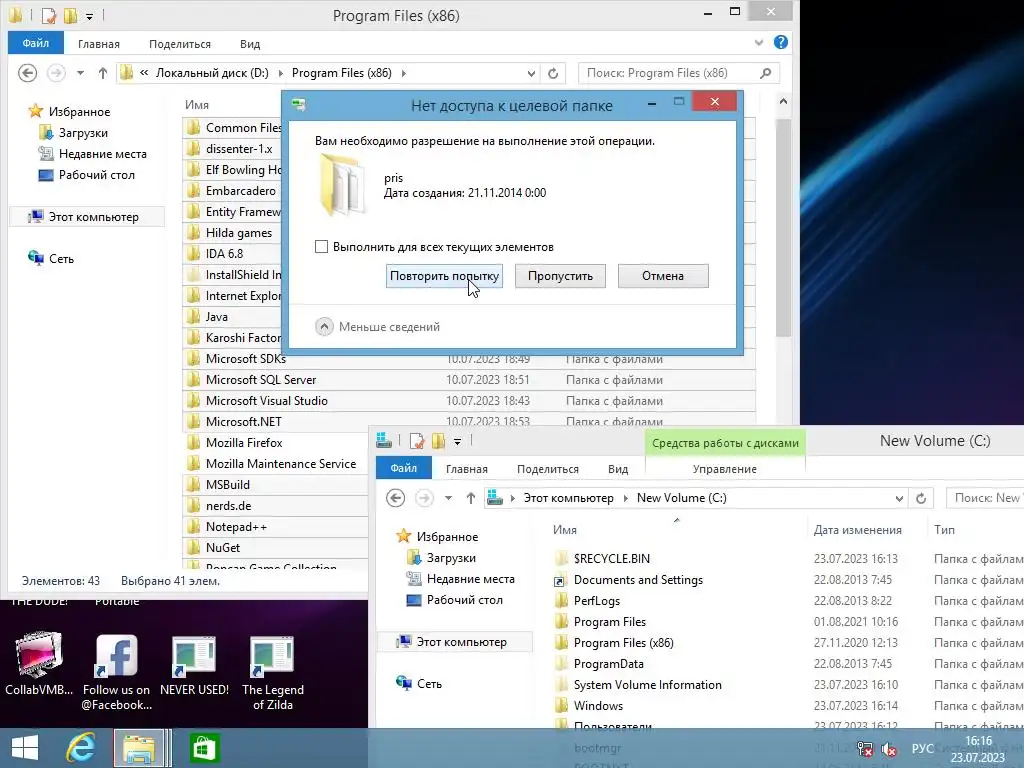Refresh the Program Files (x86) folder view
Viewport: 1024px width, 768px height.
point(553,73)
